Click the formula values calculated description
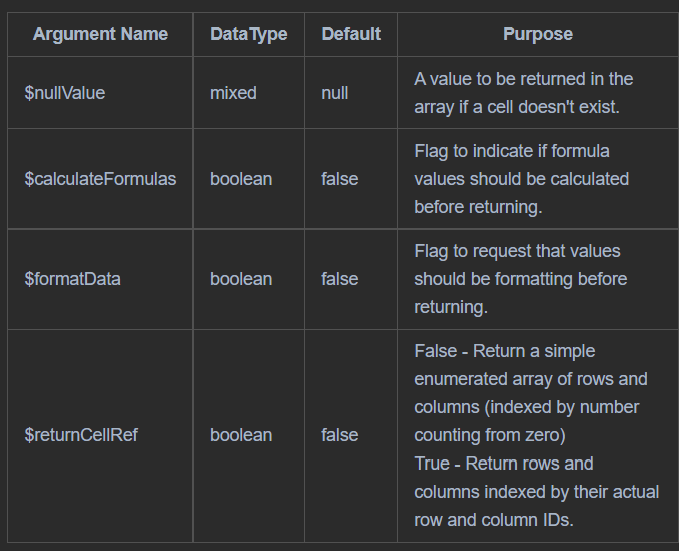The image size is (679, 551). tap(521, 179)
